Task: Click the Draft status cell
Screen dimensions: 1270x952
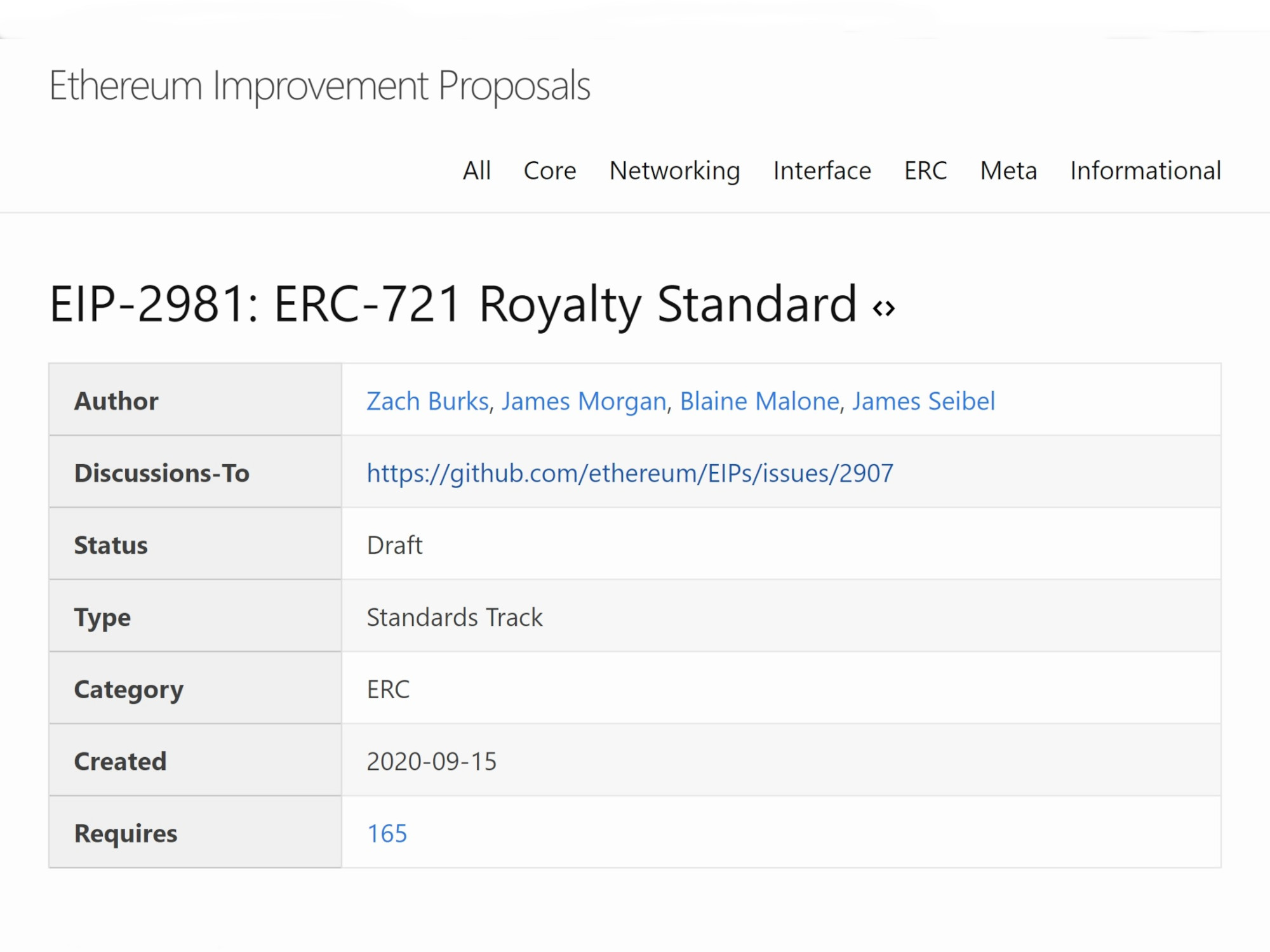Action: point(394,545)
